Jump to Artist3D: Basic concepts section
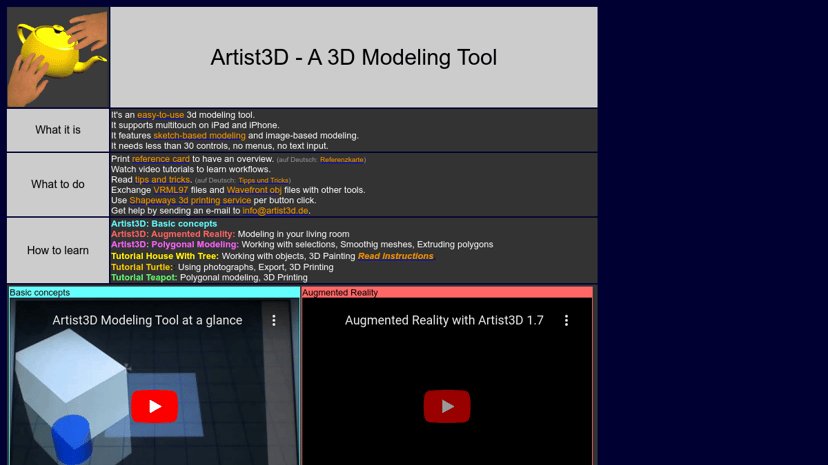828x465 pixels. (164, 224)
